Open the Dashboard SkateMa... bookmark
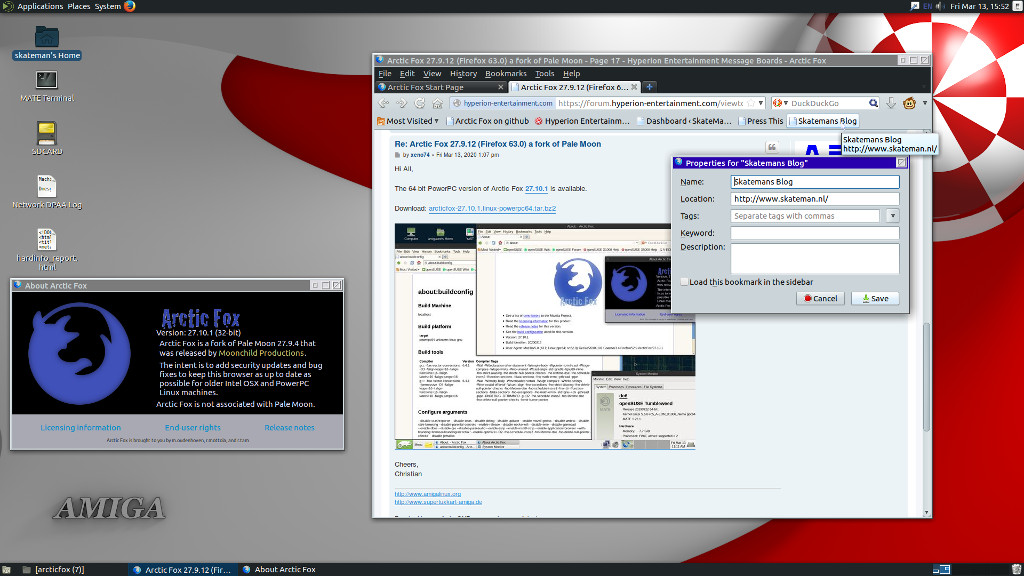 tap(684, 121)
